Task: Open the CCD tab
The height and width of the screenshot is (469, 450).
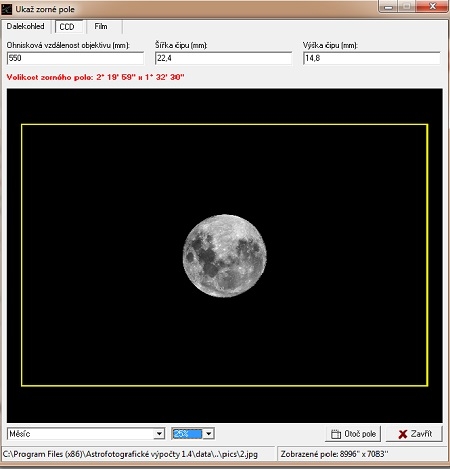Action: [x=67, y=27]
